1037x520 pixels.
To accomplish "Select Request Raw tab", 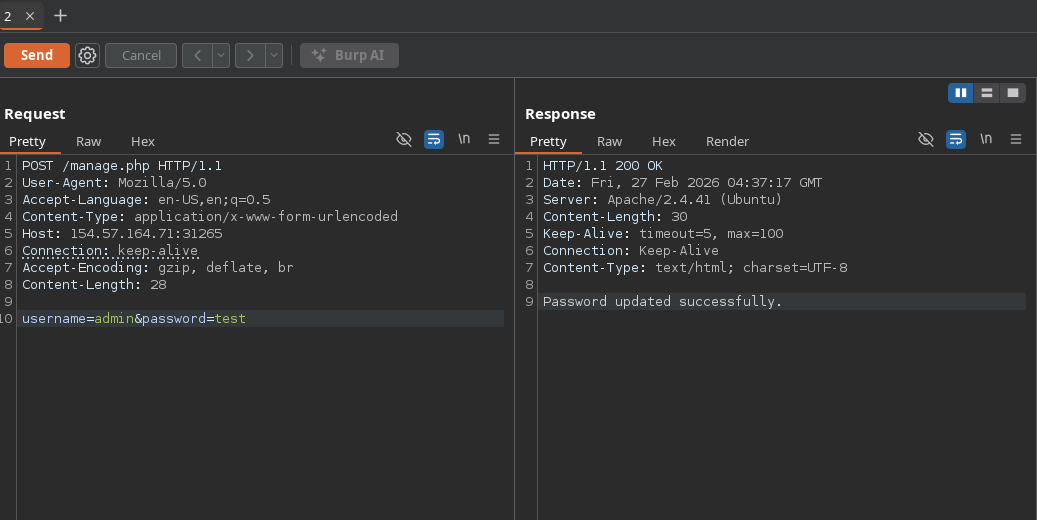I will [x=89, y=142].
